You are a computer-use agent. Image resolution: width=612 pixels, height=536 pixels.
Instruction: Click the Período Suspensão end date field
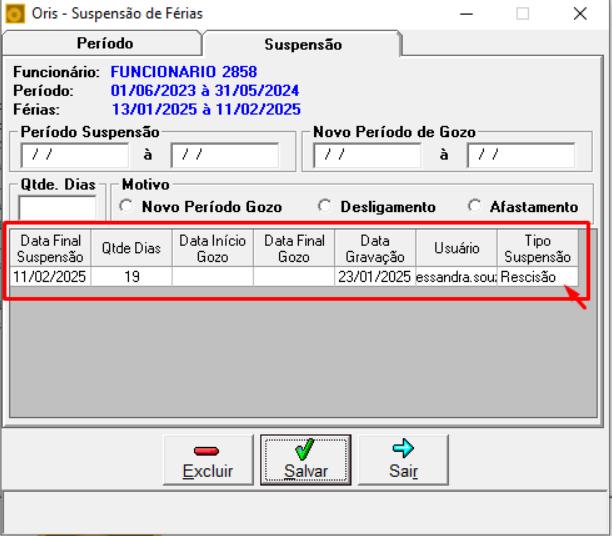[224, 155]
